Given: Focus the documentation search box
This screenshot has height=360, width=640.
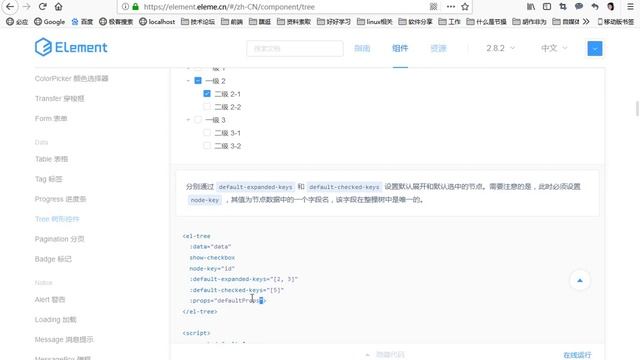Looking at the screenshot, I should [295, 49].
